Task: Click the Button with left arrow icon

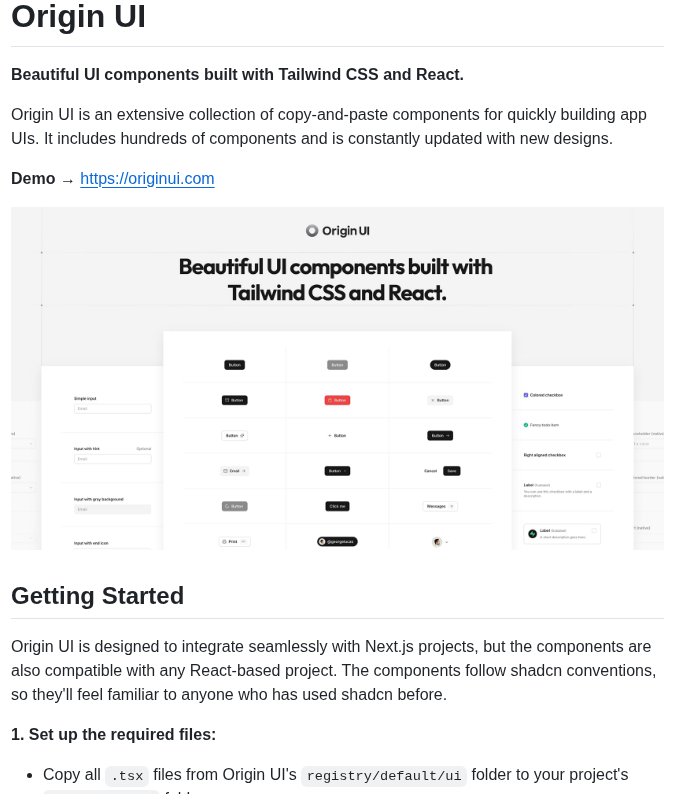Action: coord(337,435)
